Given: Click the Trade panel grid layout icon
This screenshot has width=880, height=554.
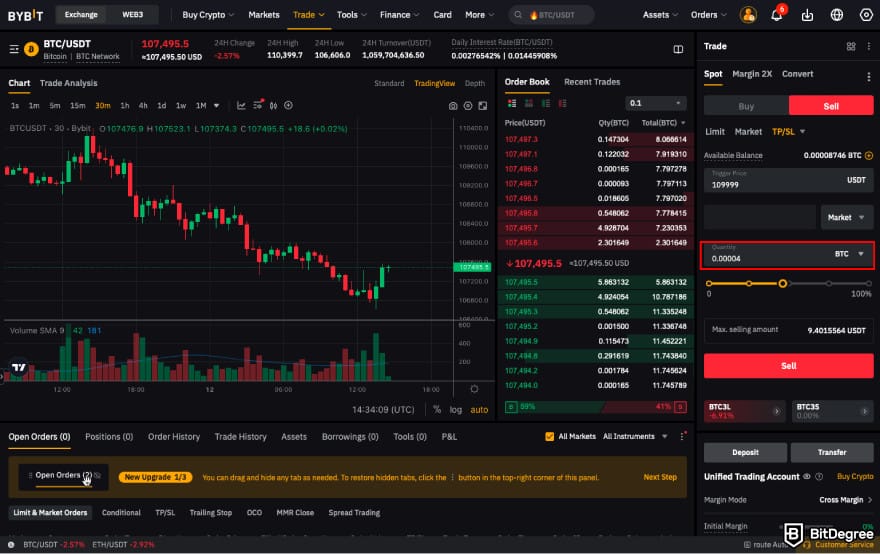Looking at the screenshot, I should click(851, 47).
